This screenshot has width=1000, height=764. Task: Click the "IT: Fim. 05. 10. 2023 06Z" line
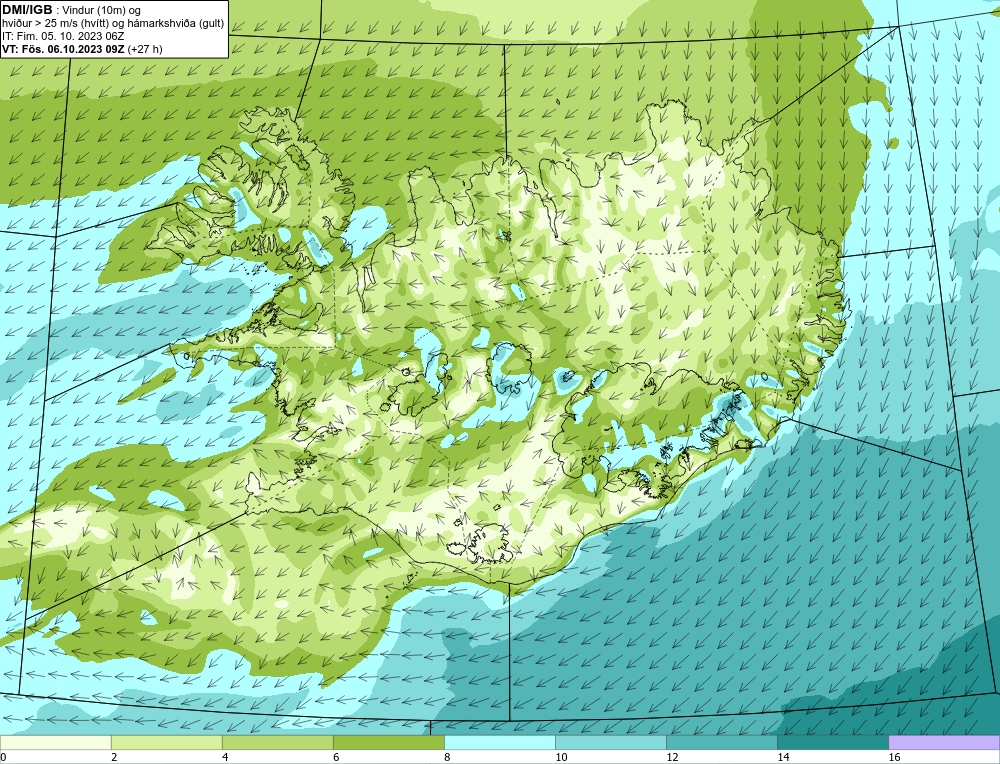[x=63, y=36]
